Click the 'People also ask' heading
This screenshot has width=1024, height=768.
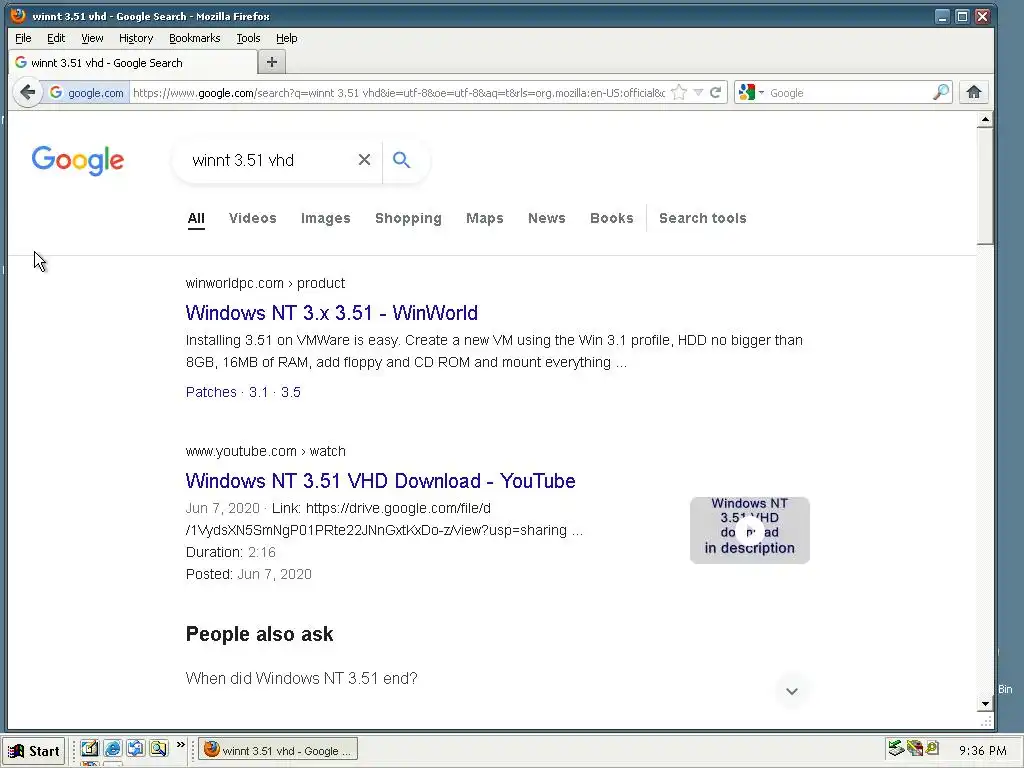259,634
